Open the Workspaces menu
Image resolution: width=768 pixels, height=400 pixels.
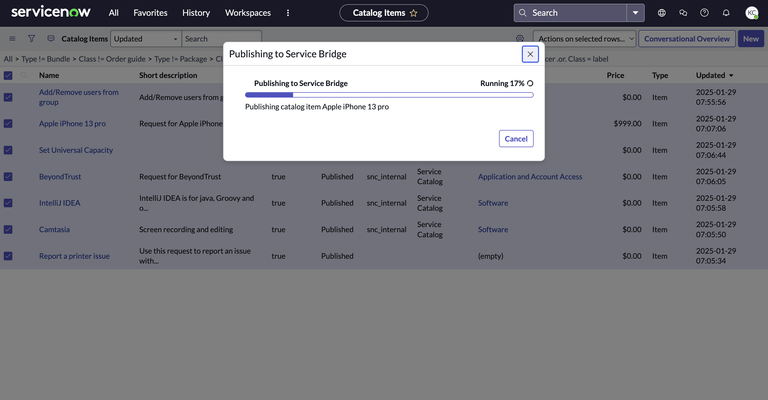tap(248, 13)
